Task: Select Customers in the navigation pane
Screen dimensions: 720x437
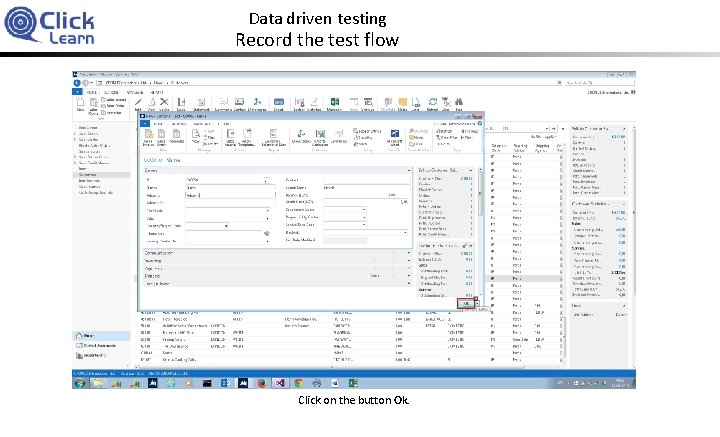Action: point(101,175)
